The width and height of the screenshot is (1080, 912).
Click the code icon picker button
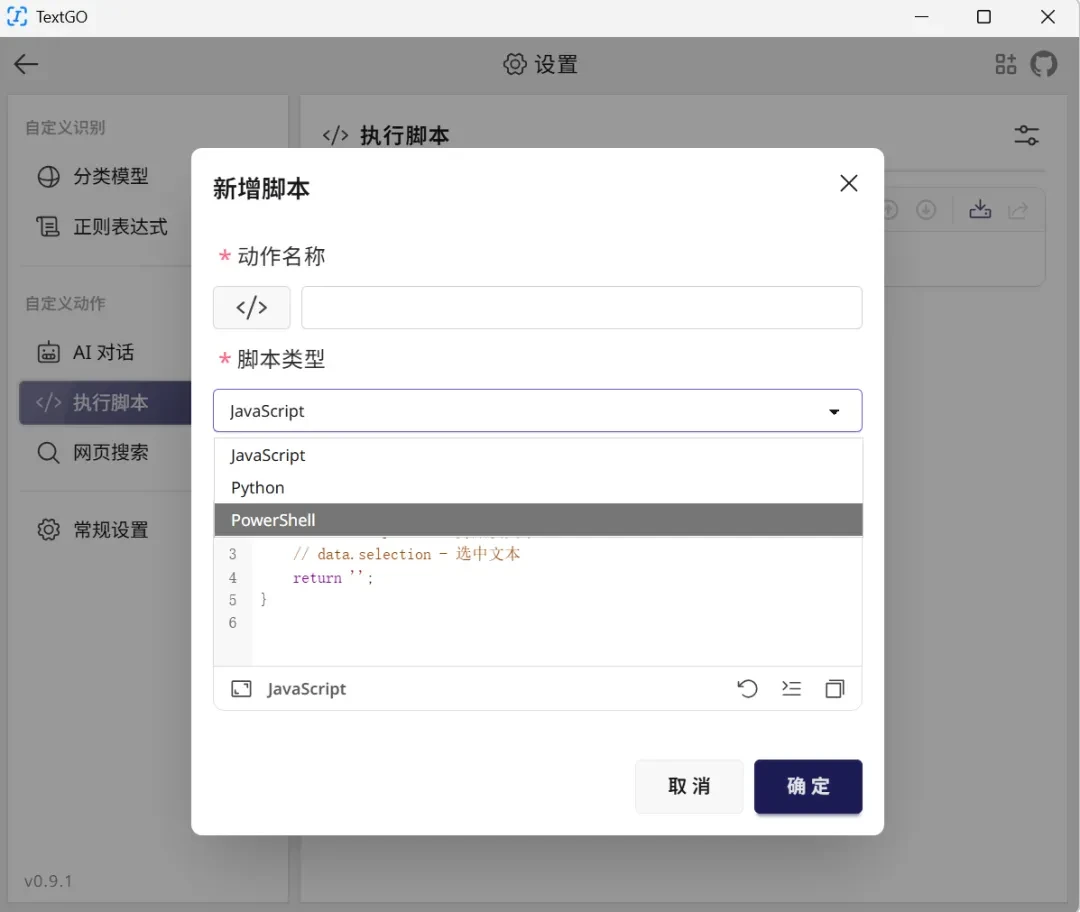(251, 307)
